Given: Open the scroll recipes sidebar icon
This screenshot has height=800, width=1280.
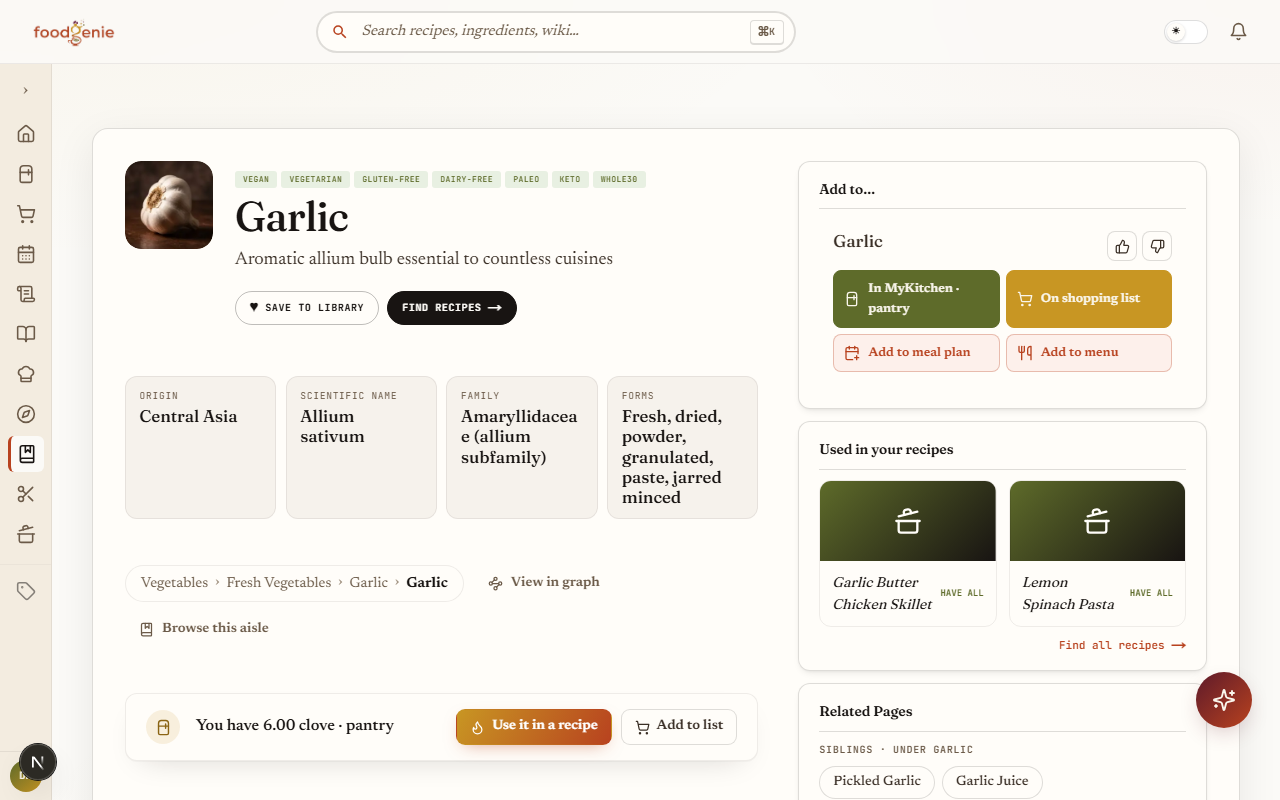Looking at the screenshot, I should click(26, 294).
